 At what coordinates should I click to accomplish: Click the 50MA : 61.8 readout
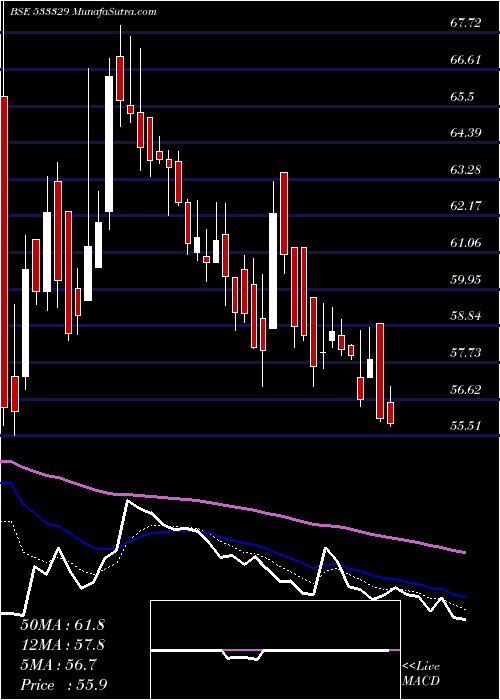click(62, 625)
